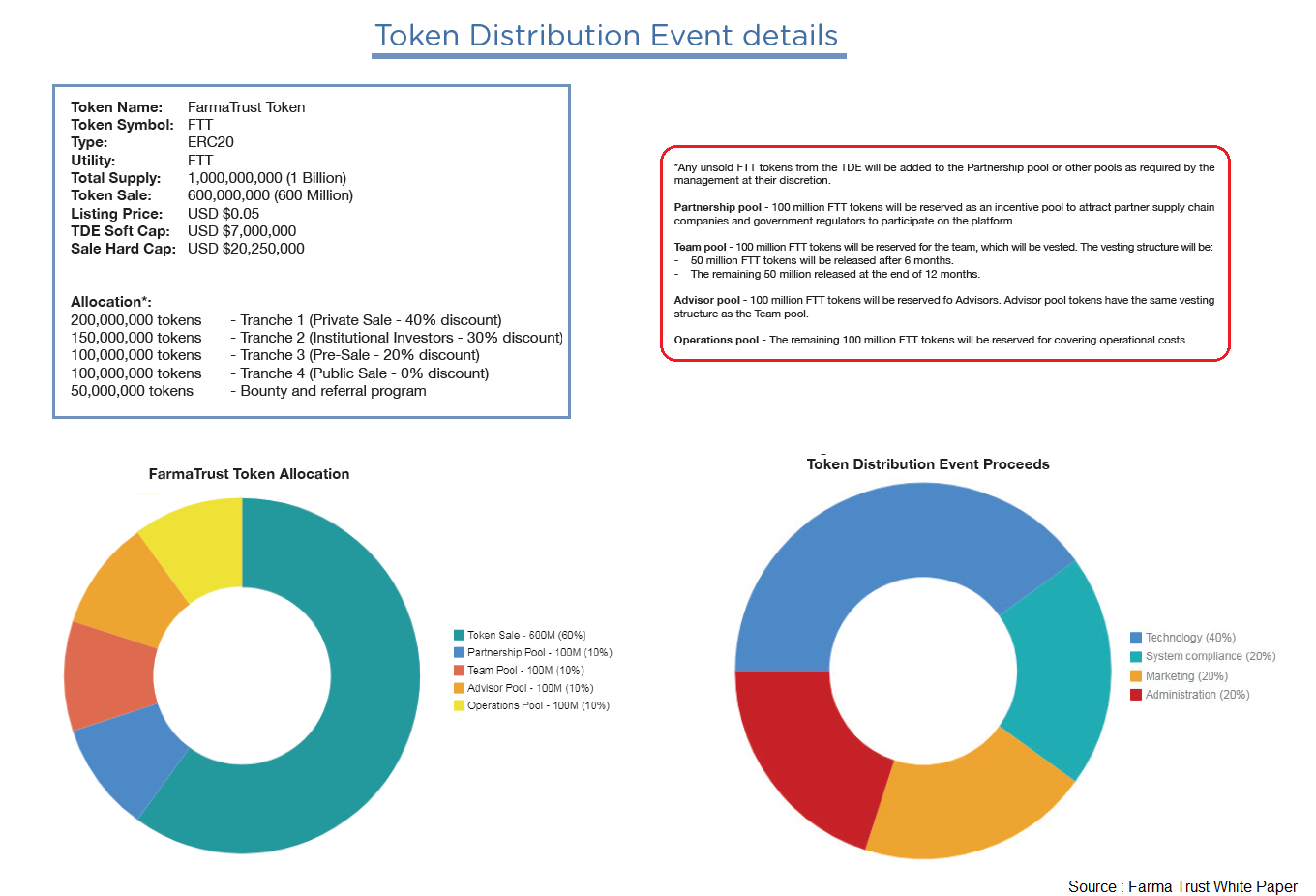1316x896 pixels.
Task: Click the '150,000,000 tokens' entry
Action: (x=136, y=338)
